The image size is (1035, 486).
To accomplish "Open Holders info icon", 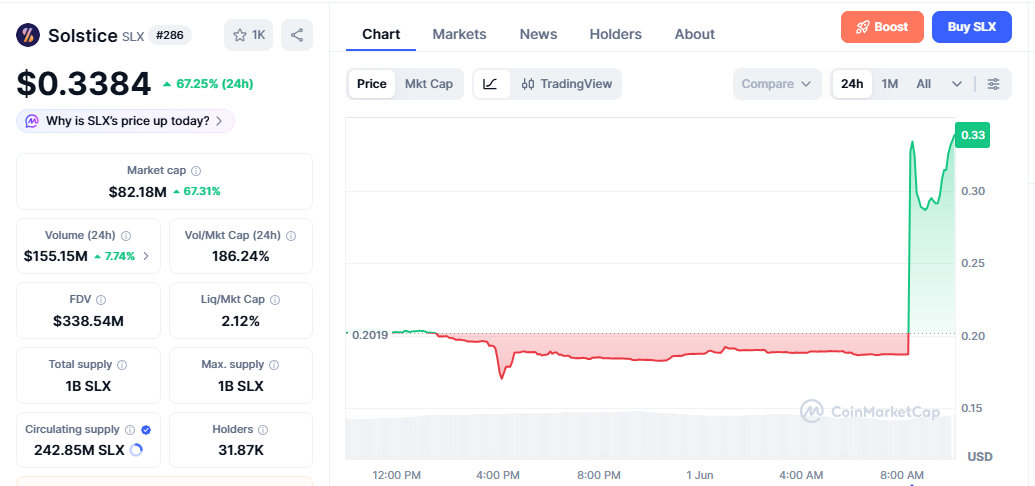I will [263, 429].
